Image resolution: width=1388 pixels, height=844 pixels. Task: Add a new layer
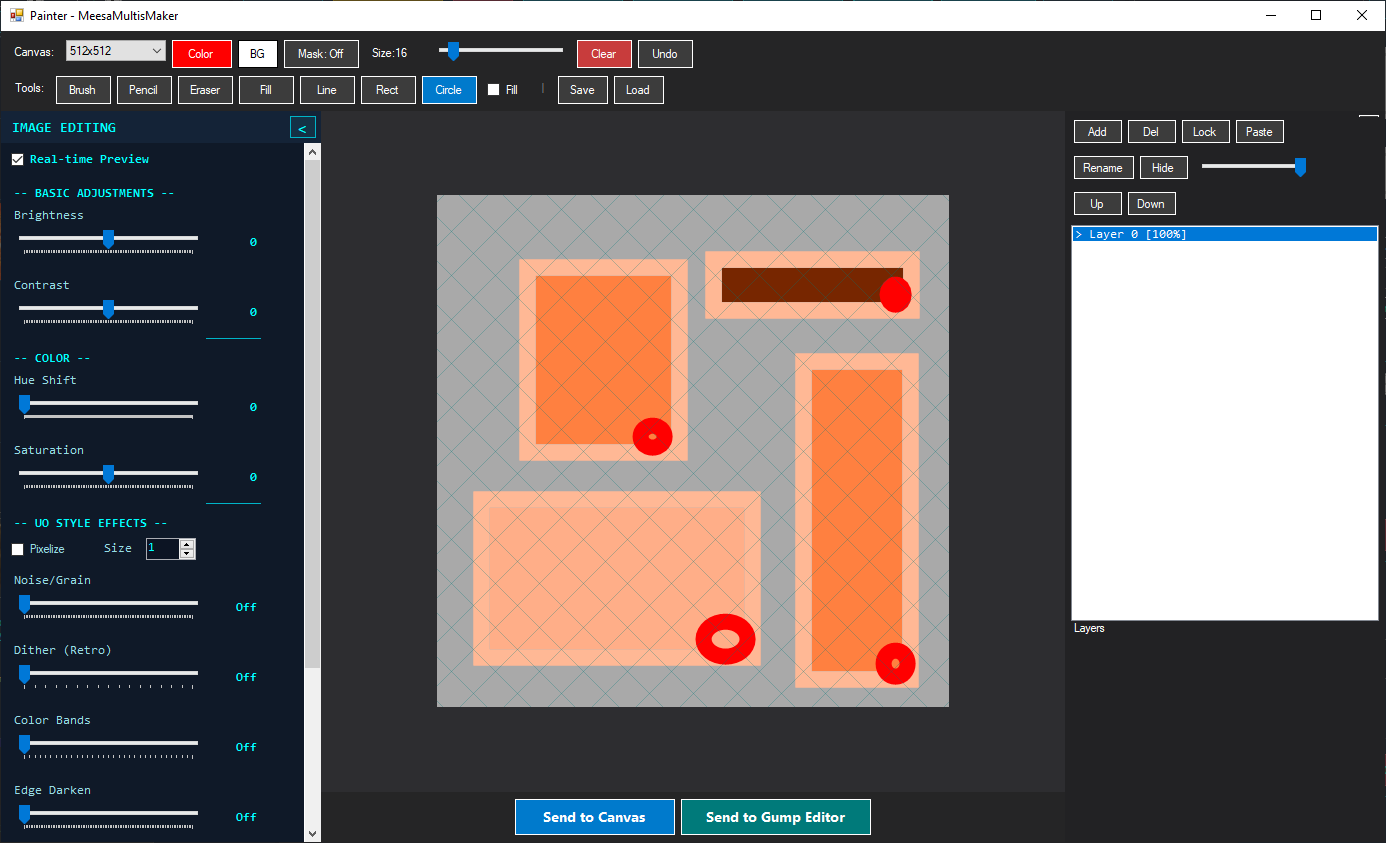point(1097,132)
